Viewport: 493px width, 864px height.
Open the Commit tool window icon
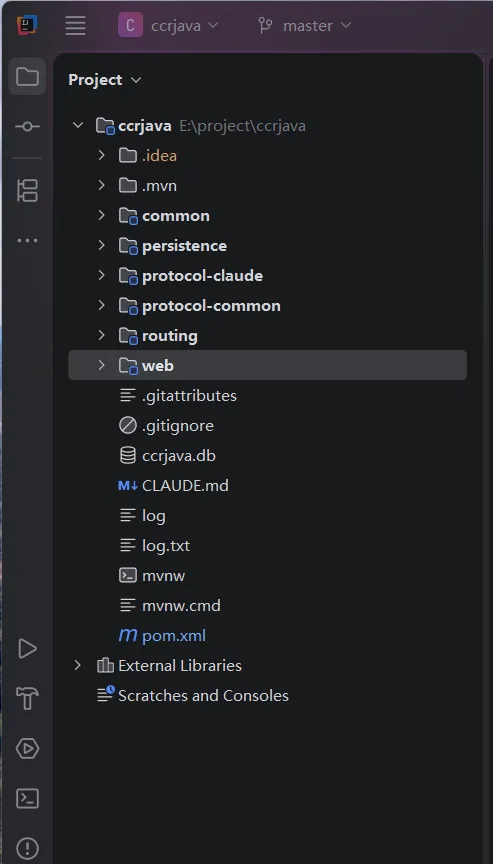tap(27, 127)
